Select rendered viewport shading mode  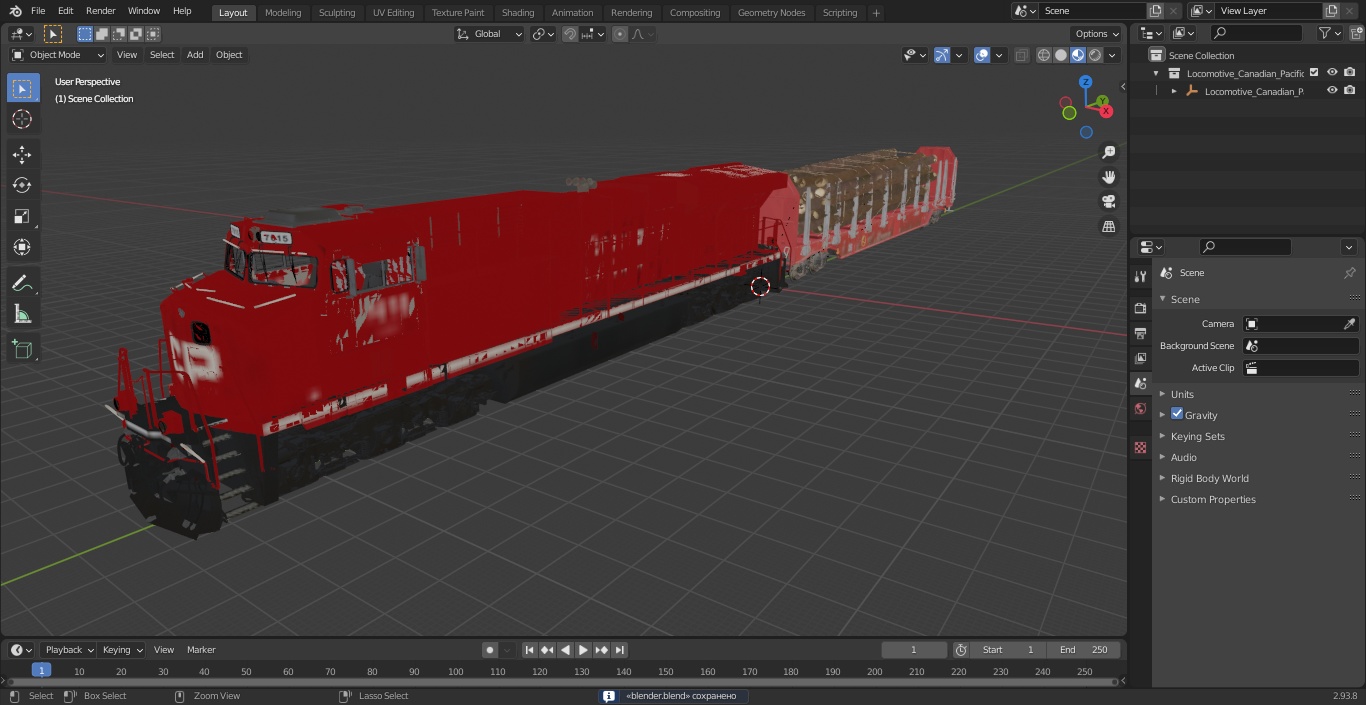tap(1095, 55)
